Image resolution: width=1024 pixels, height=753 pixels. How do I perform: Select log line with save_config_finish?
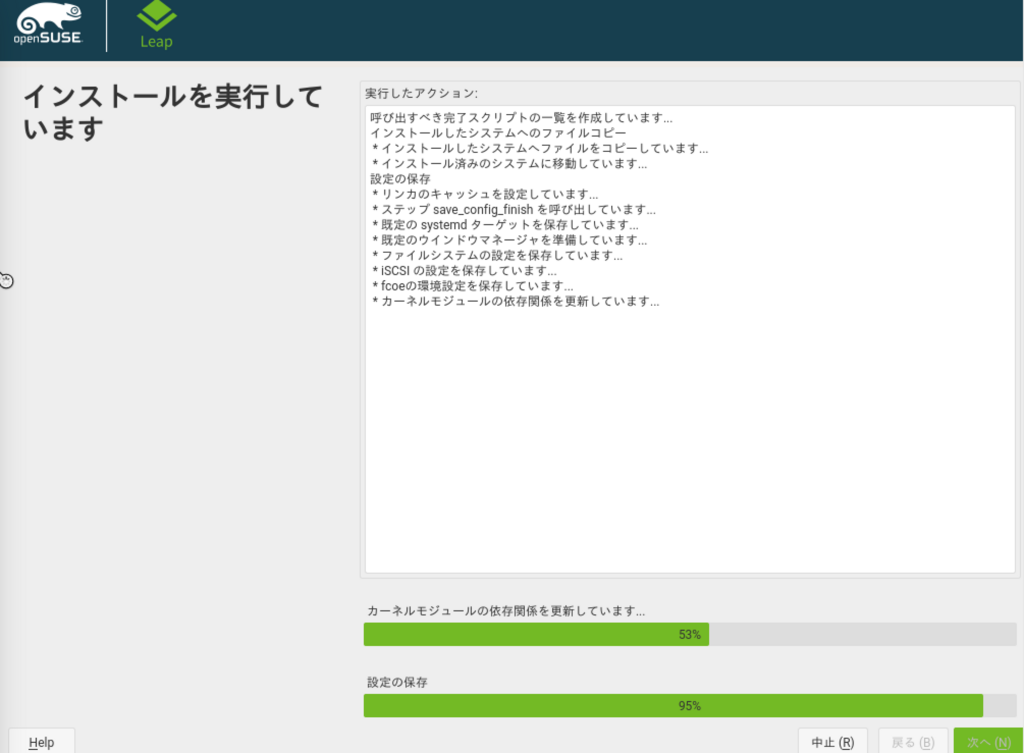pos(514,209)
